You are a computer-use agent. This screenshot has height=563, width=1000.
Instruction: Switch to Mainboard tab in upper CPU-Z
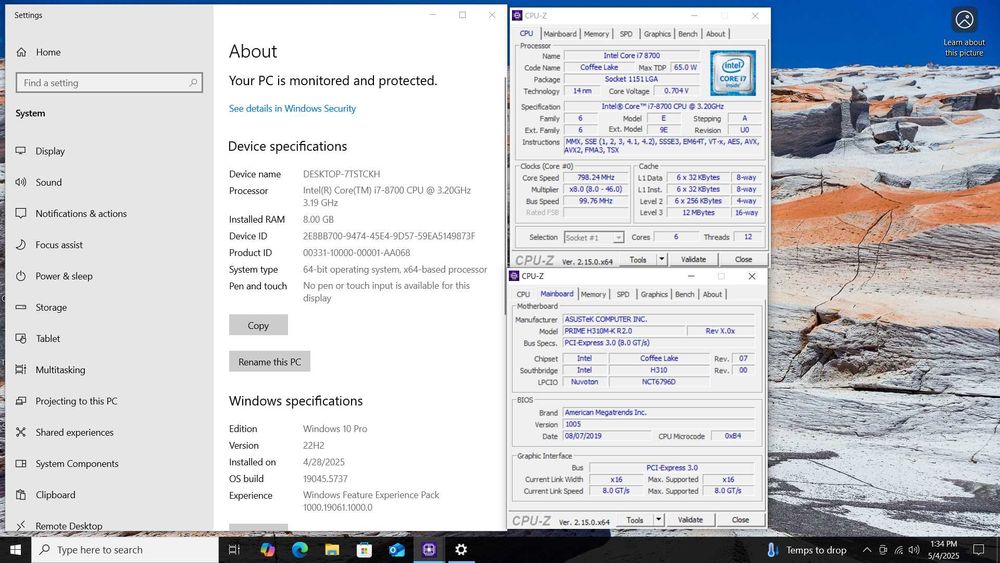point(560,34)
